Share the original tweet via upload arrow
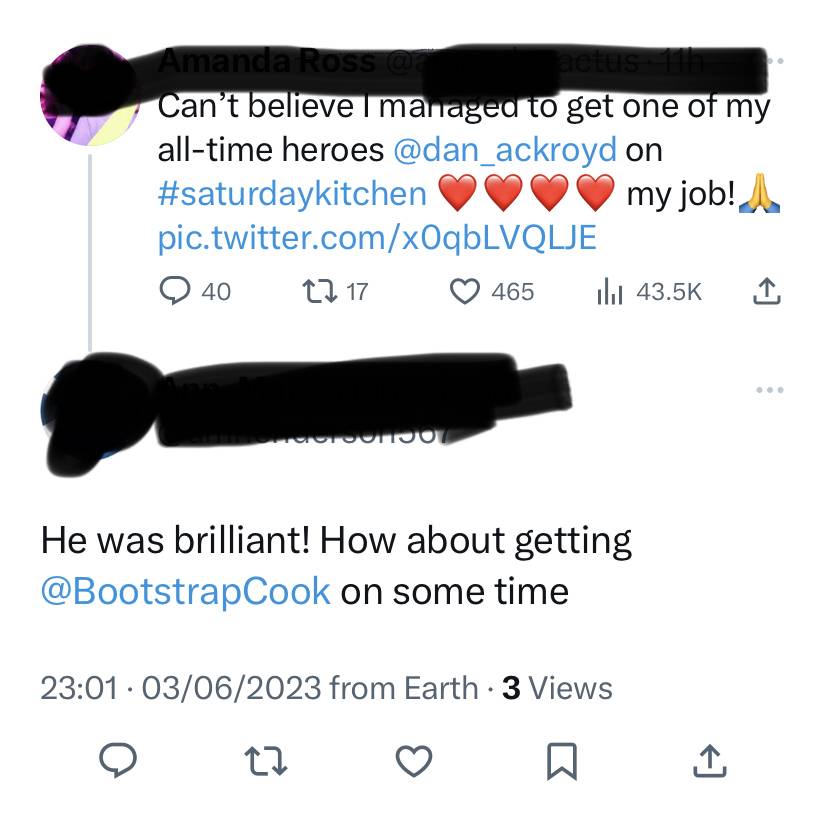Screen dimensions: 828x837 click(767, 291)
